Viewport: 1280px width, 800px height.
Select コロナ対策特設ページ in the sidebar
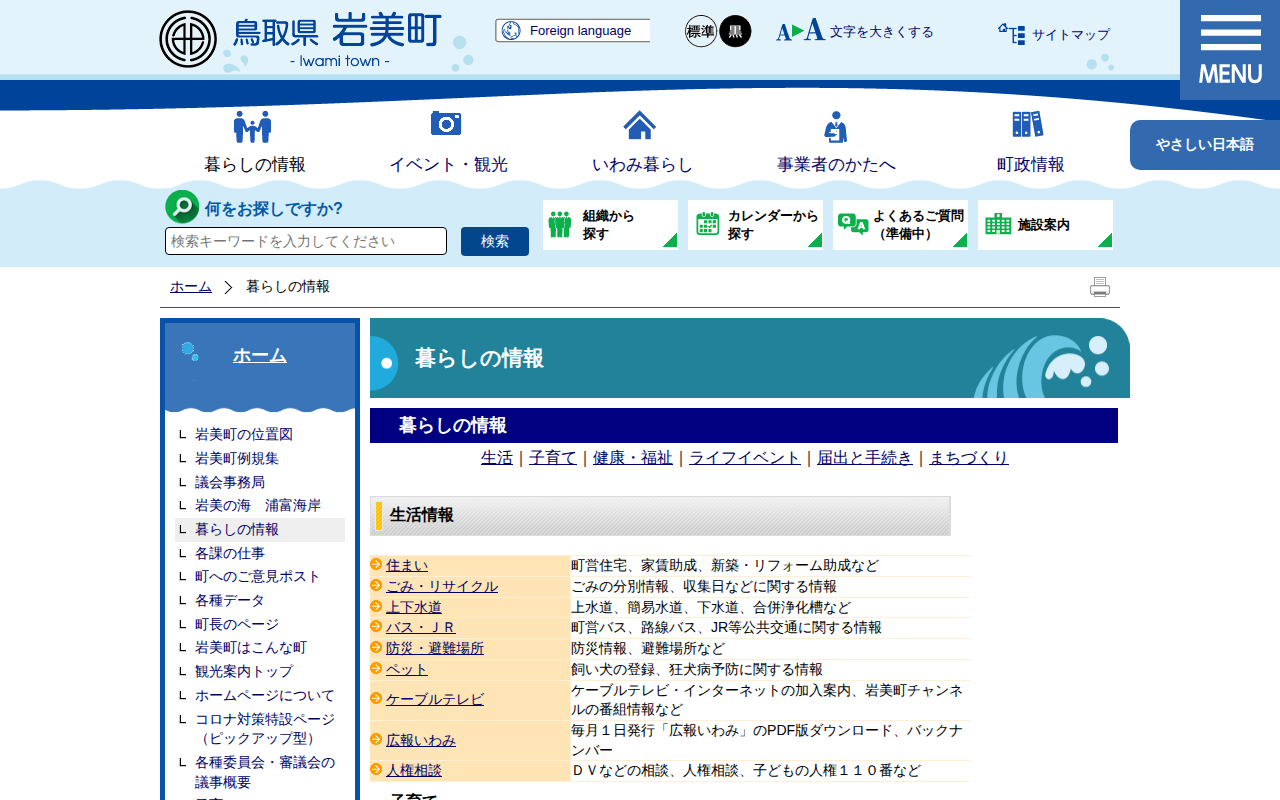click(x=265, y=729)
